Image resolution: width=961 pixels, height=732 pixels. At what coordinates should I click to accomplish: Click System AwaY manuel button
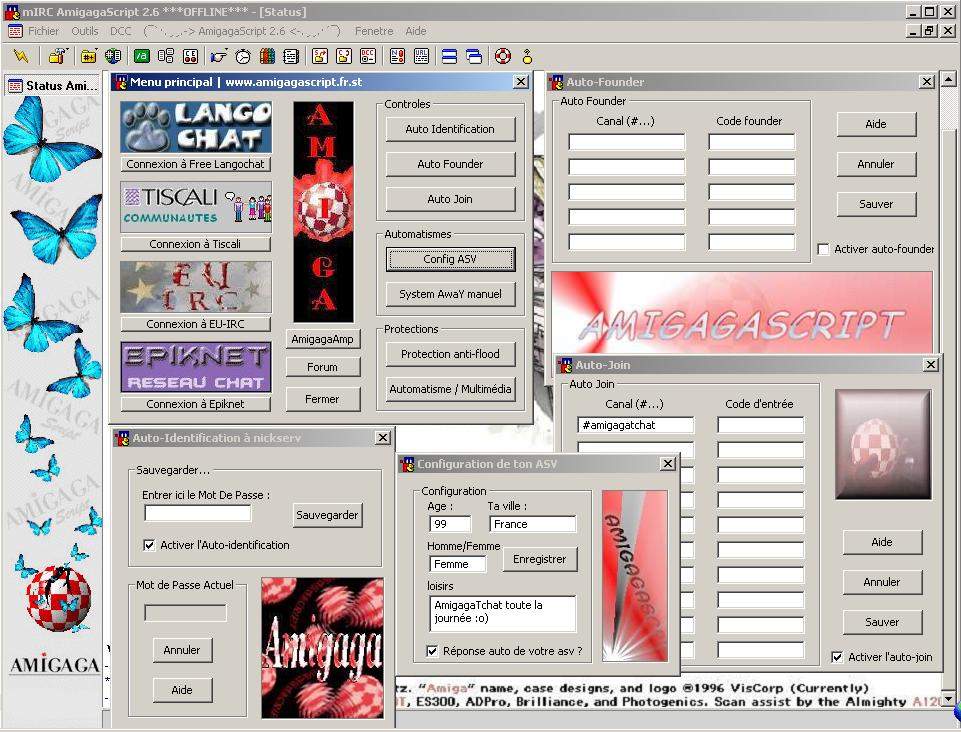[x=450, y=294]
